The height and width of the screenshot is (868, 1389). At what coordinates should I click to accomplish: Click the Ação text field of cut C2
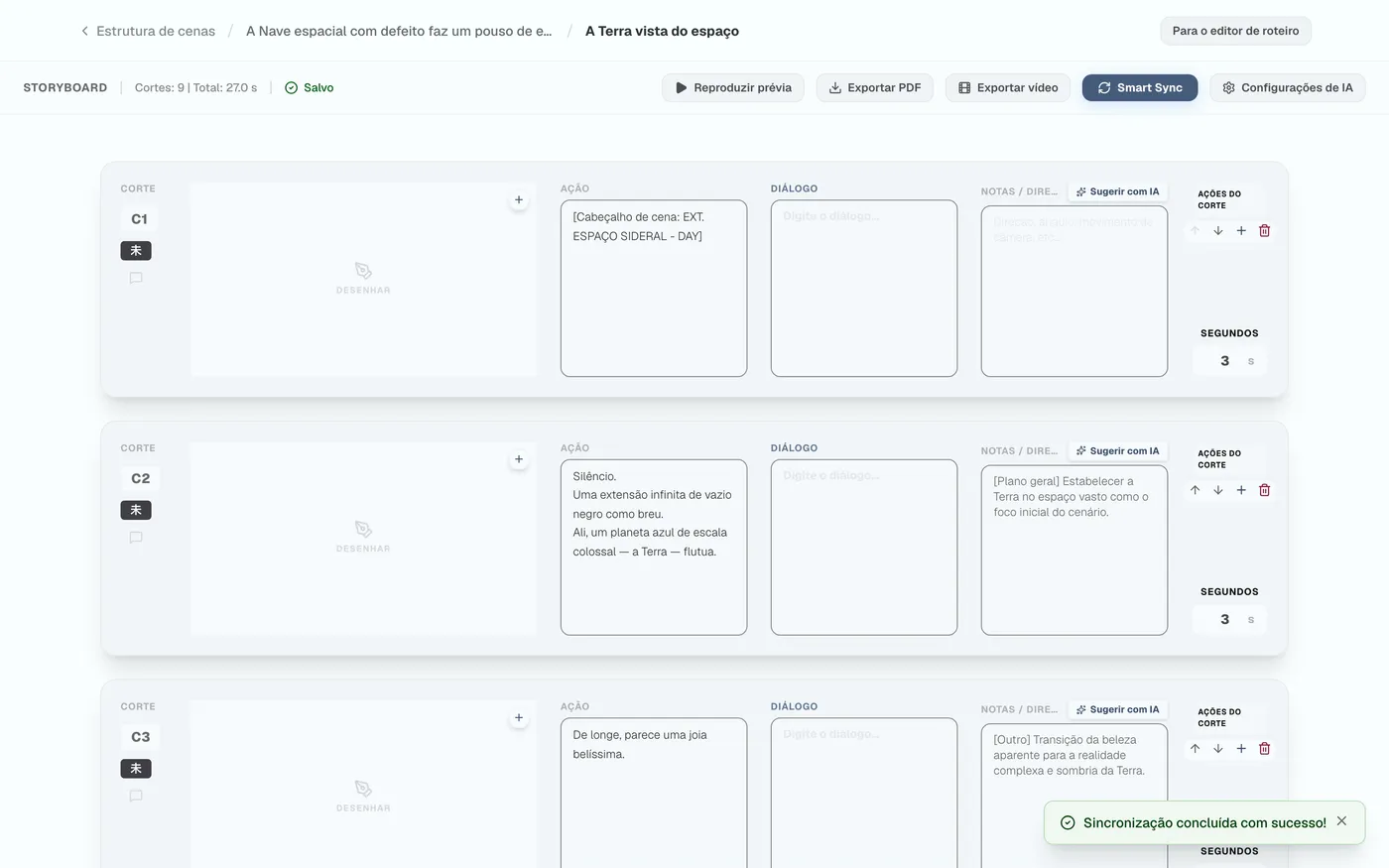[654, 548]
